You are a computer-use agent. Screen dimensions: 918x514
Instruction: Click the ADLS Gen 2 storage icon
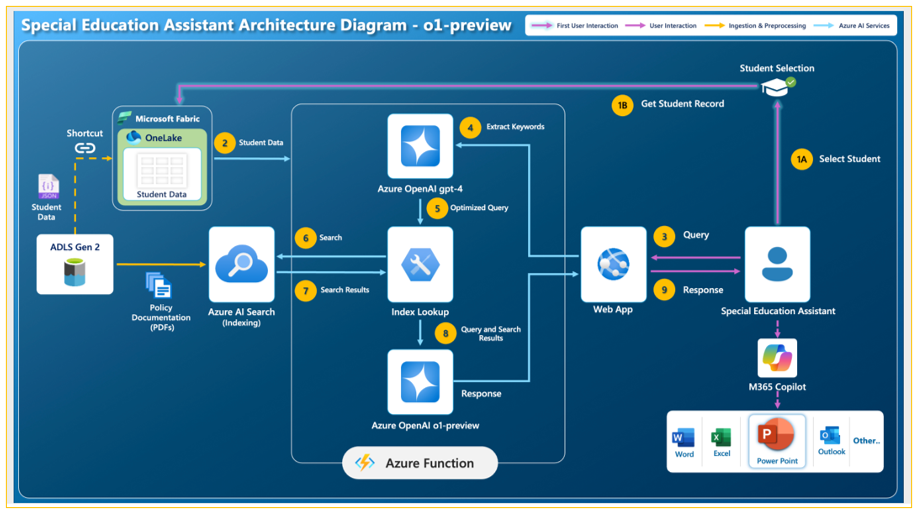click(x=75, y=273)
